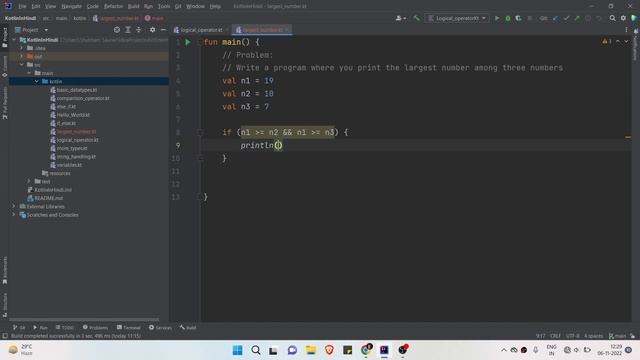Click Select Opened File target icon
Image resolution: width=640 pixels, height=360 pixels.
point(117,30)
